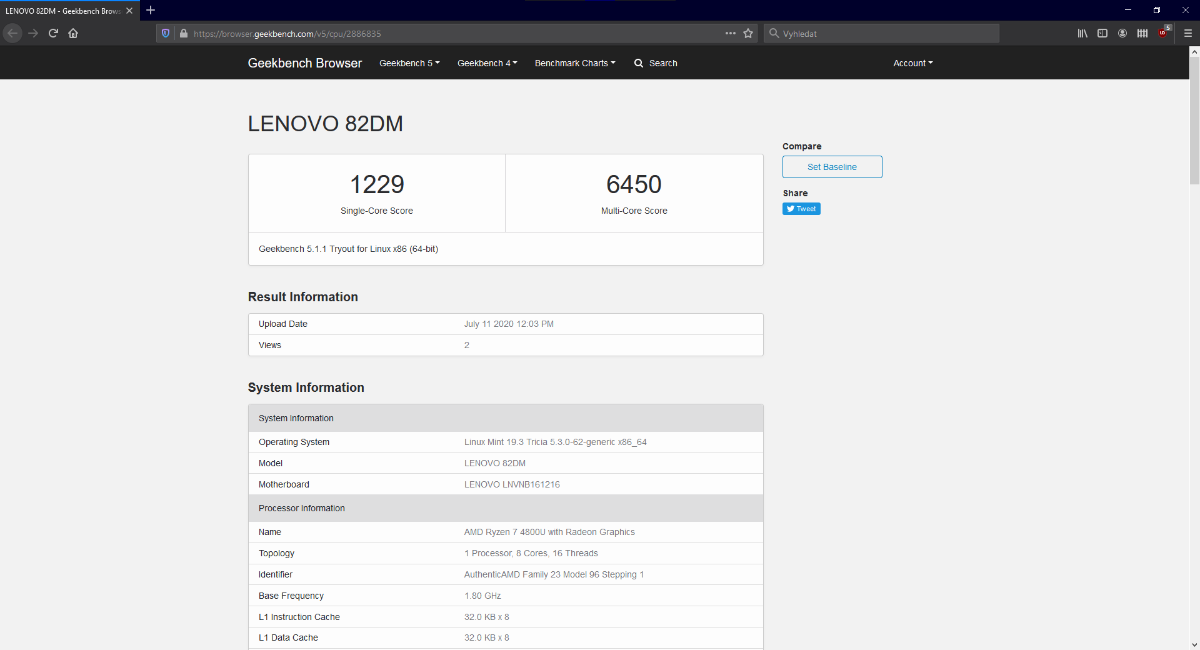Open a new browser tab
This screenshot has width=1200, height=650.
[150, 10]
